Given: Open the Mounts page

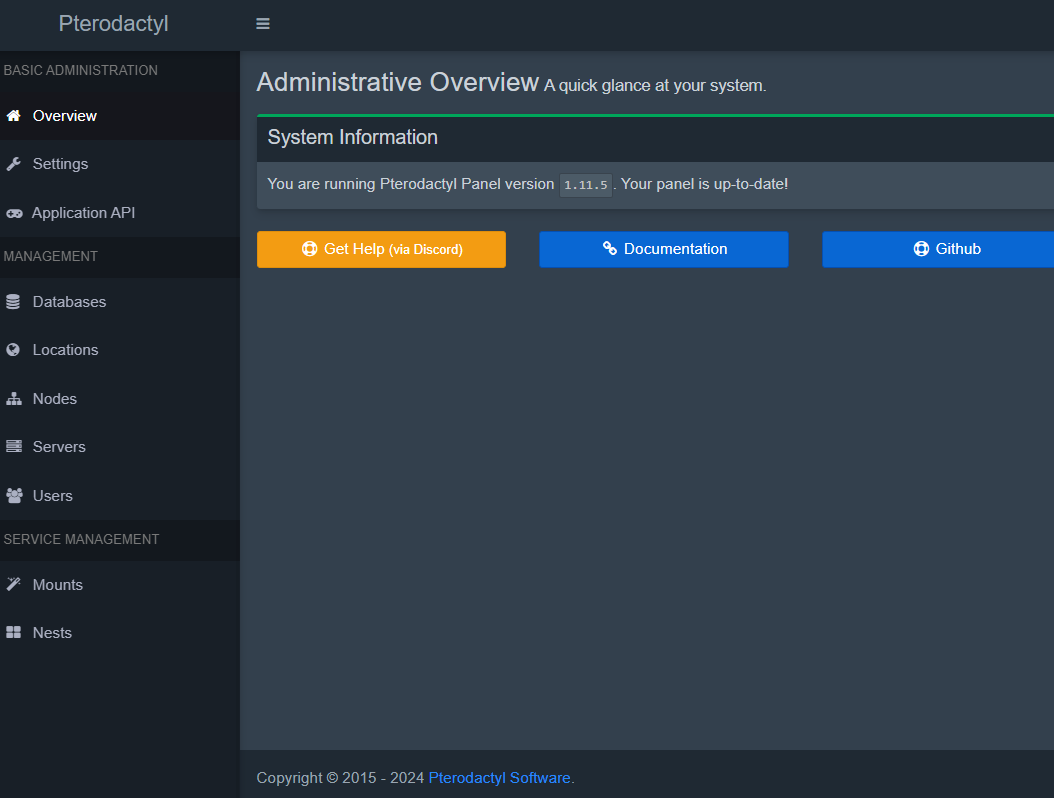Looking at the screenshot, I should coord(120,585).
